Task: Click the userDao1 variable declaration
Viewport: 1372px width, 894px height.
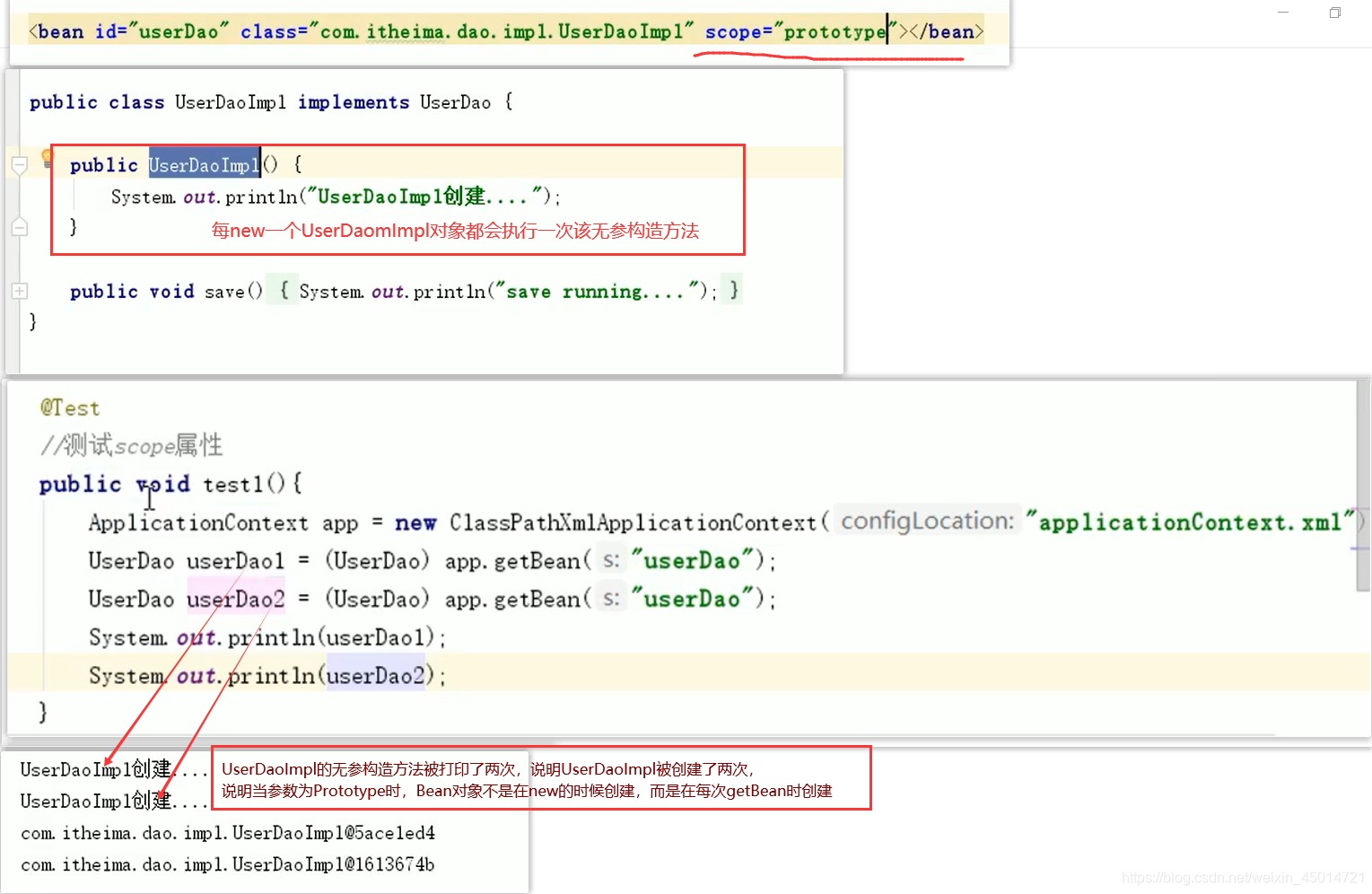Action: coord(235,561)
